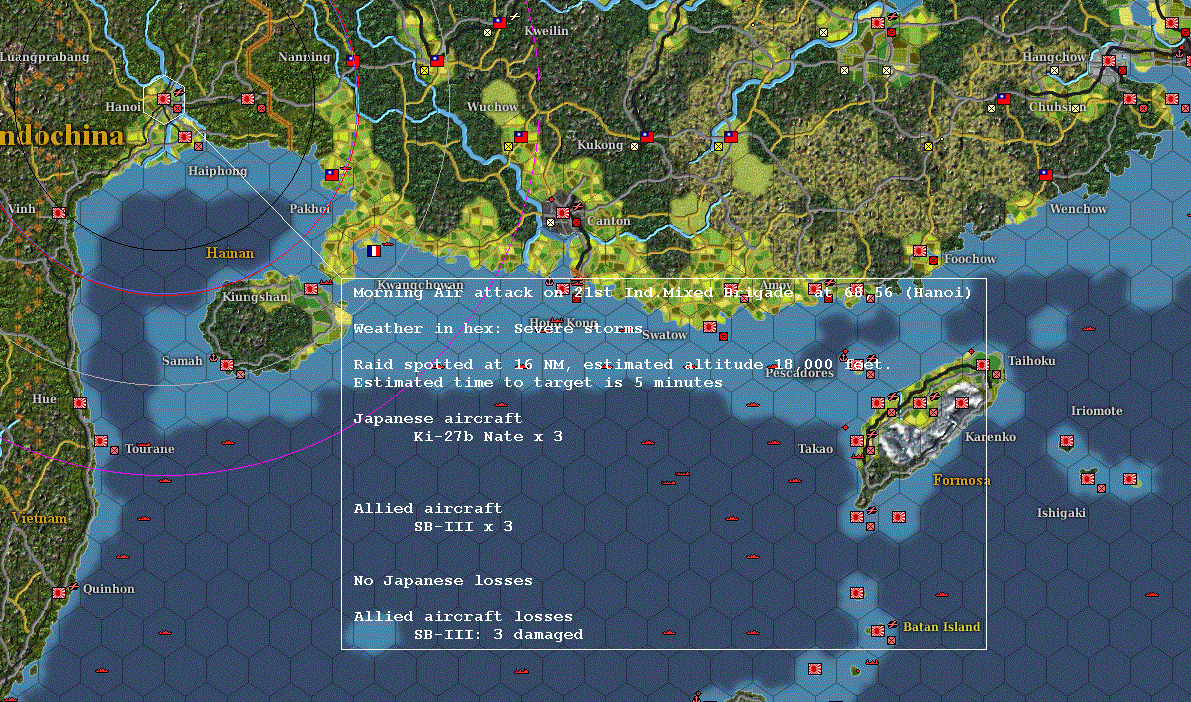
Task: Click the 'Japanese aircraft' heading
Action: pyautogui.click(x=438, y=419)
